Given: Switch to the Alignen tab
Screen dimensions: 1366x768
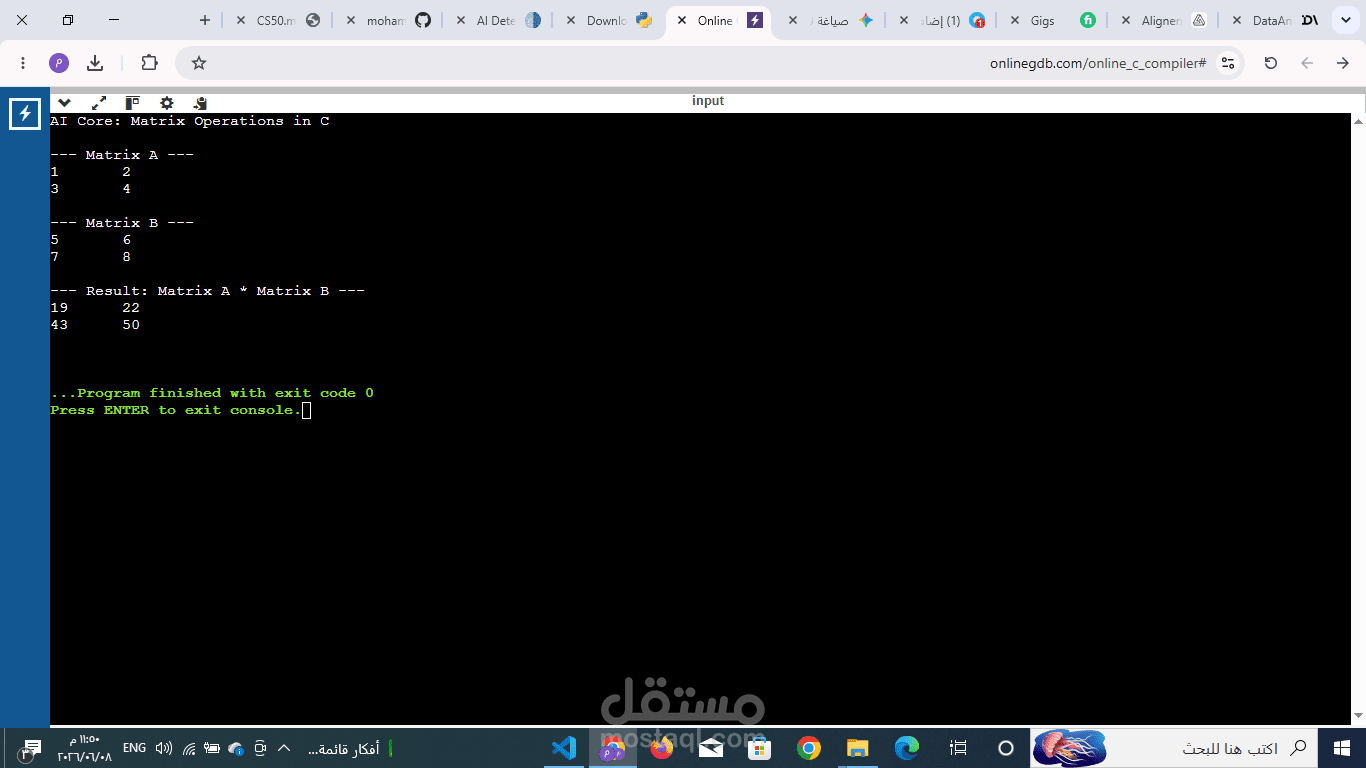Looking at the screenshot, I should pos(1164,20).
